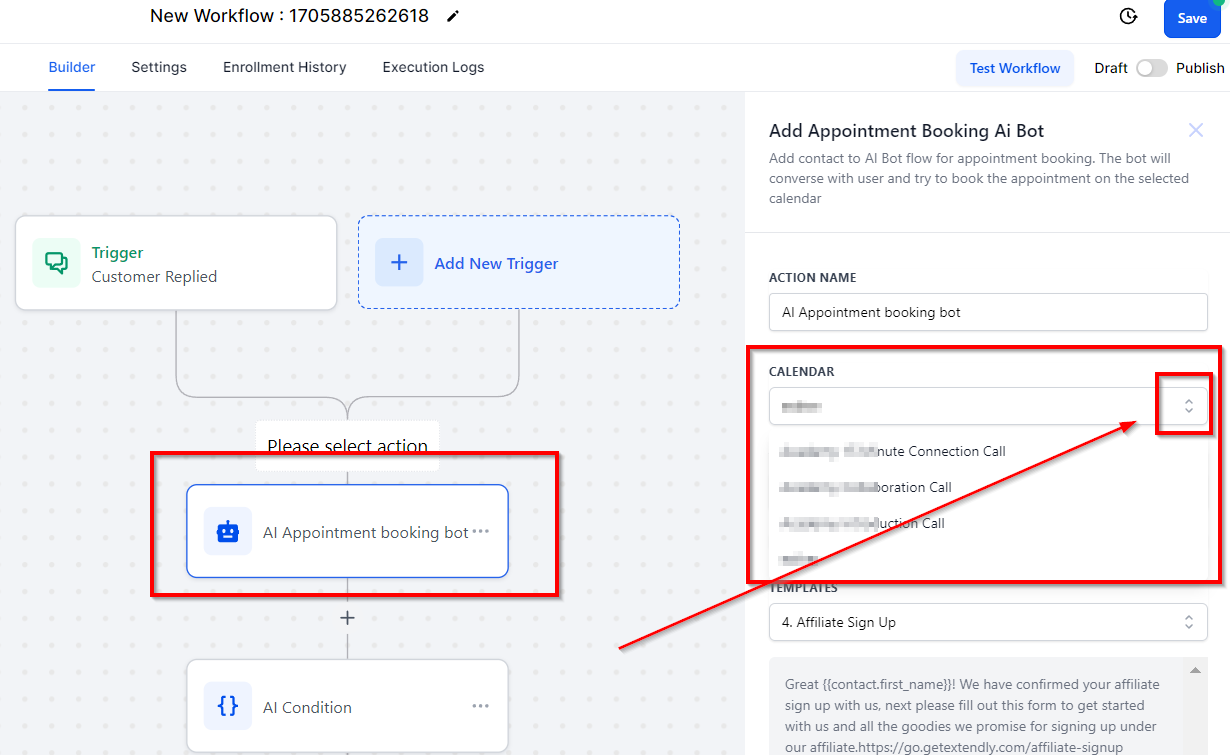The height and width of the screenshot is (755, 1230).
Task: Expand the Calendar dropdown arrow
Action: pyautogui.click(x=1188, y=406)
